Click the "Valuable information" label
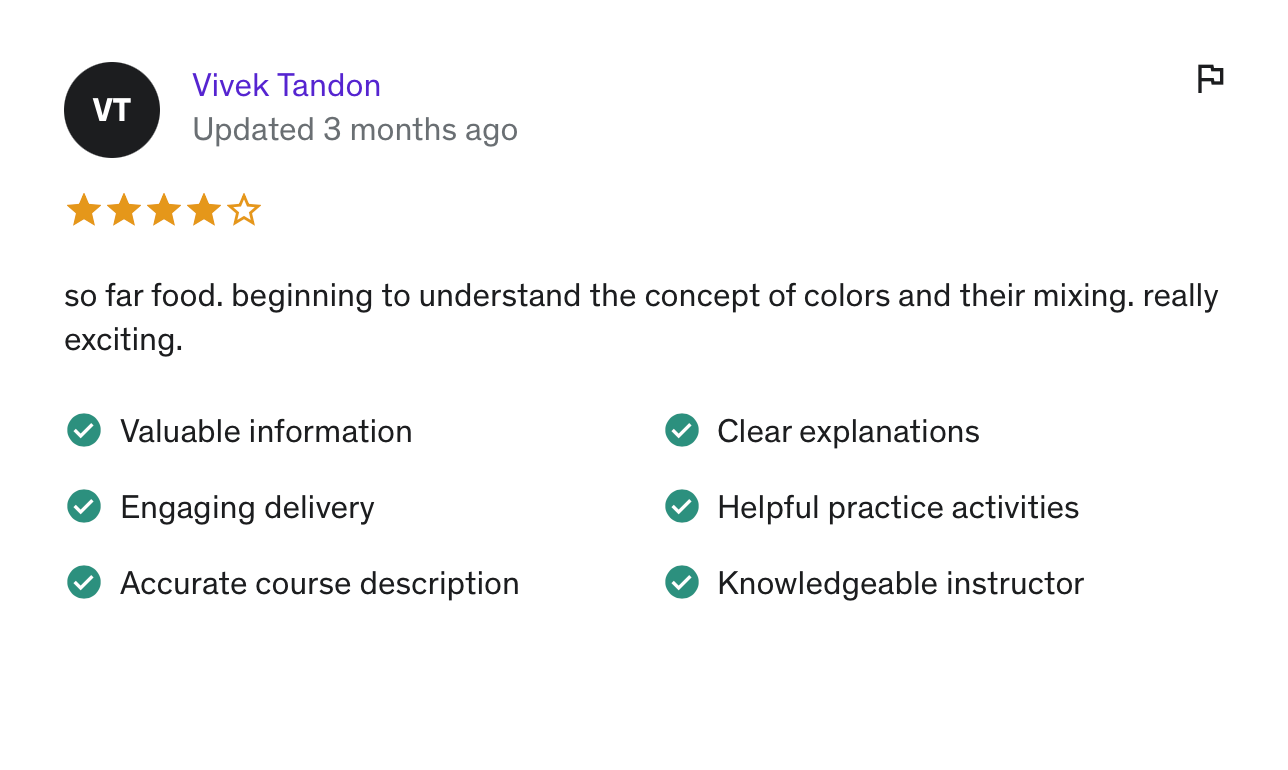 [266, 431]
